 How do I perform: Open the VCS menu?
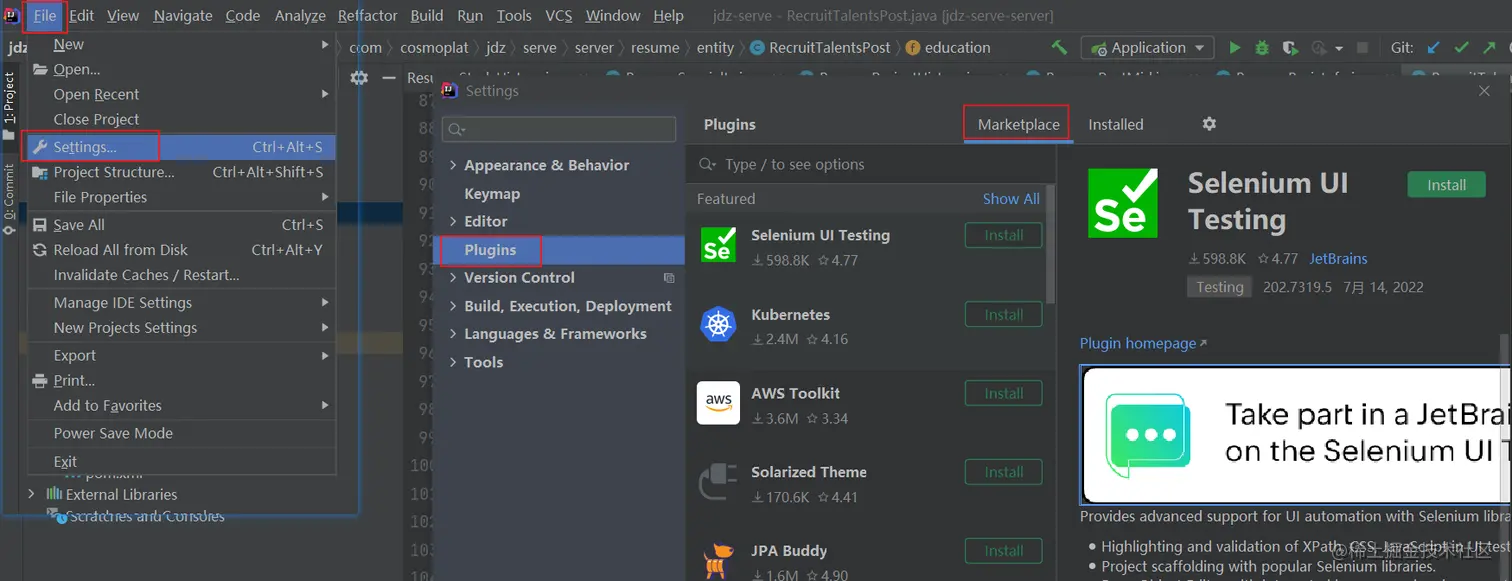pos(559,15)
